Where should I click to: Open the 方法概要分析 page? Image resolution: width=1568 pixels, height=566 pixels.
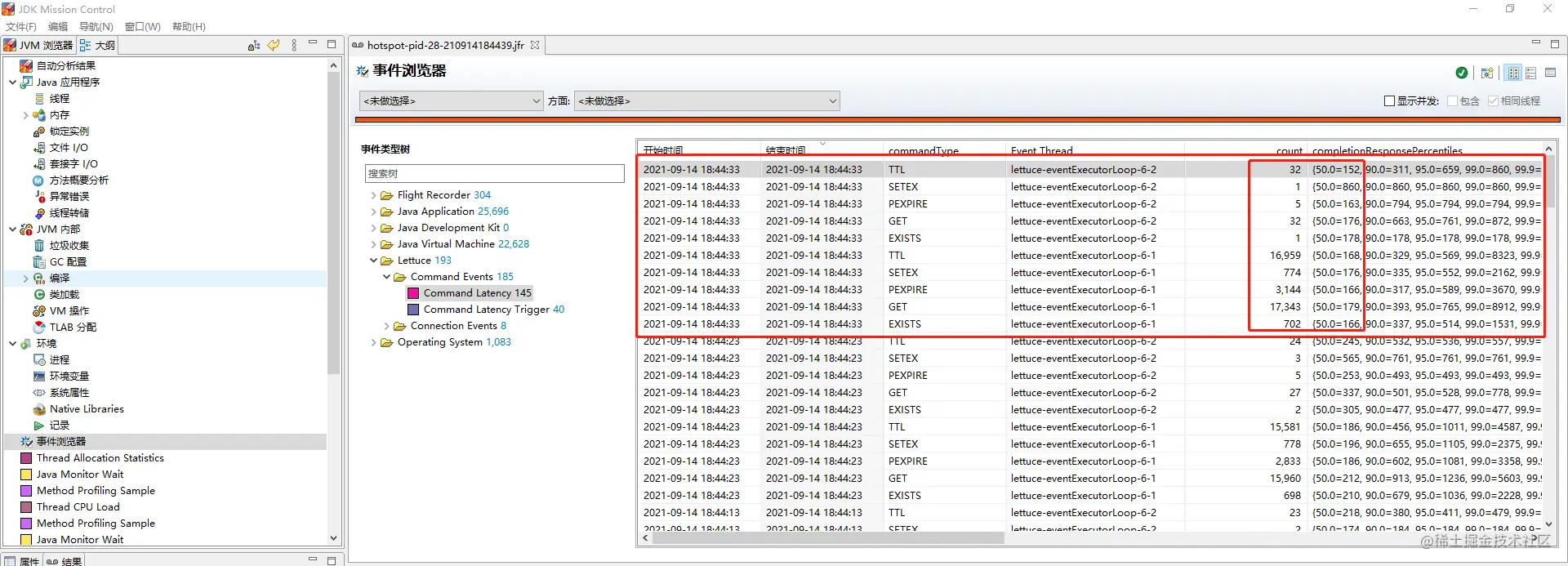coord(70,180)
